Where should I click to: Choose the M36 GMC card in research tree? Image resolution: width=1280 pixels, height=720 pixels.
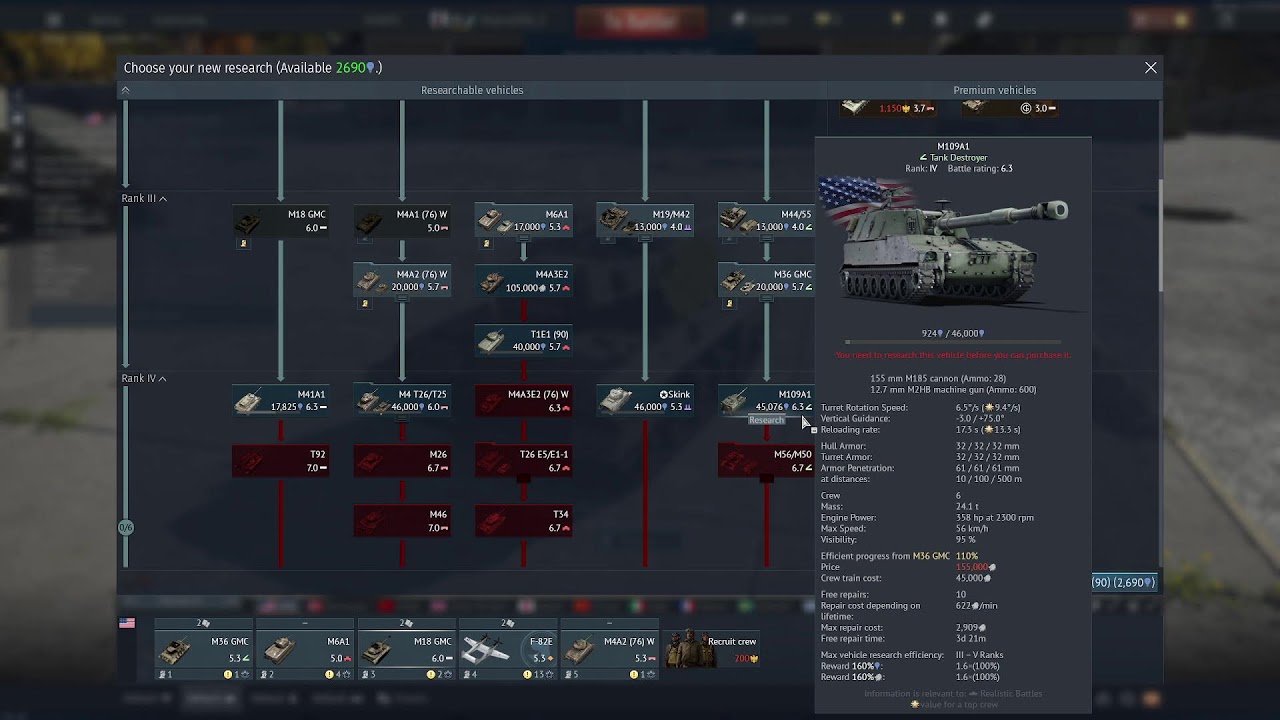coord(766,281)
